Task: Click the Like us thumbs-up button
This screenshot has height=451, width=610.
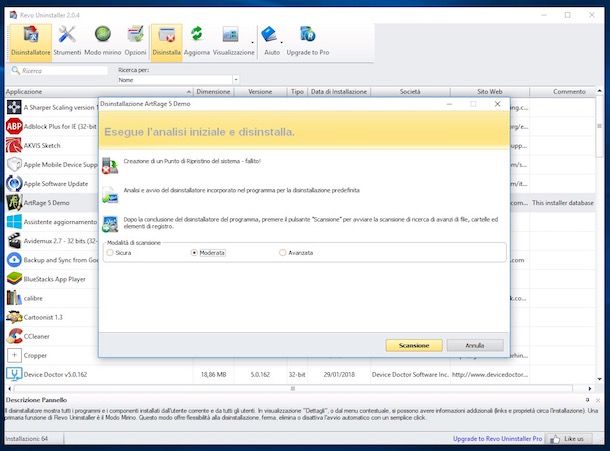Action: point(569,439)
